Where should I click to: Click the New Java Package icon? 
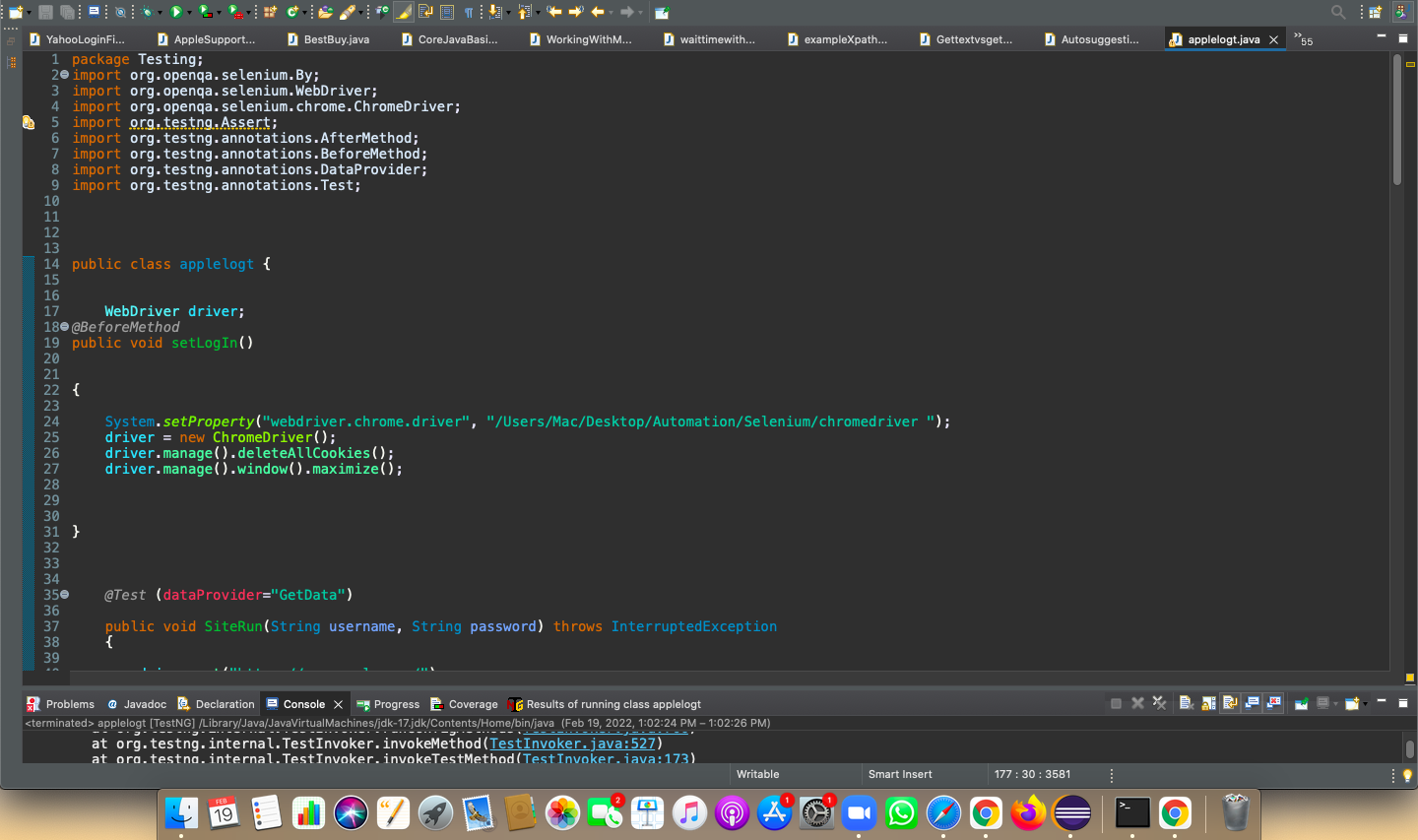[270, 12]
